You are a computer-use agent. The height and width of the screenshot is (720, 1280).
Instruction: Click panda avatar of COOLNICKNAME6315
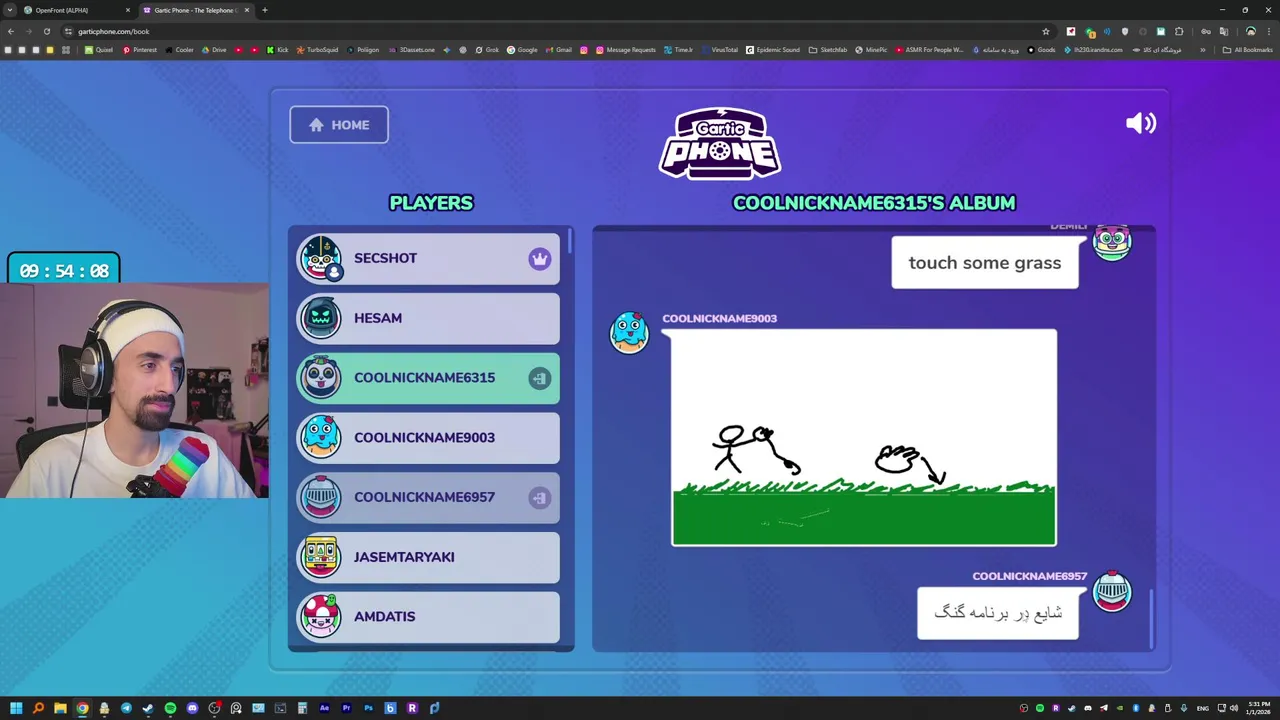pyautogui.click(x=321, y=378)
